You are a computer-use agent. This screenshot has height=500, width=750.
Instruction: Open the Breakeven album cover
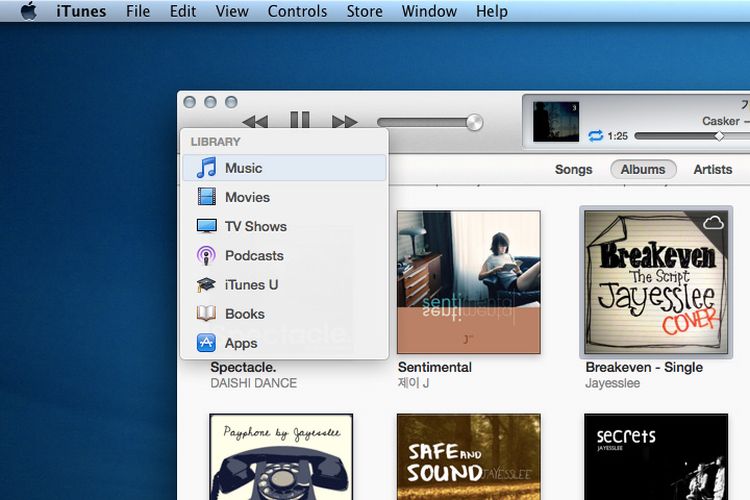(656, 282)
